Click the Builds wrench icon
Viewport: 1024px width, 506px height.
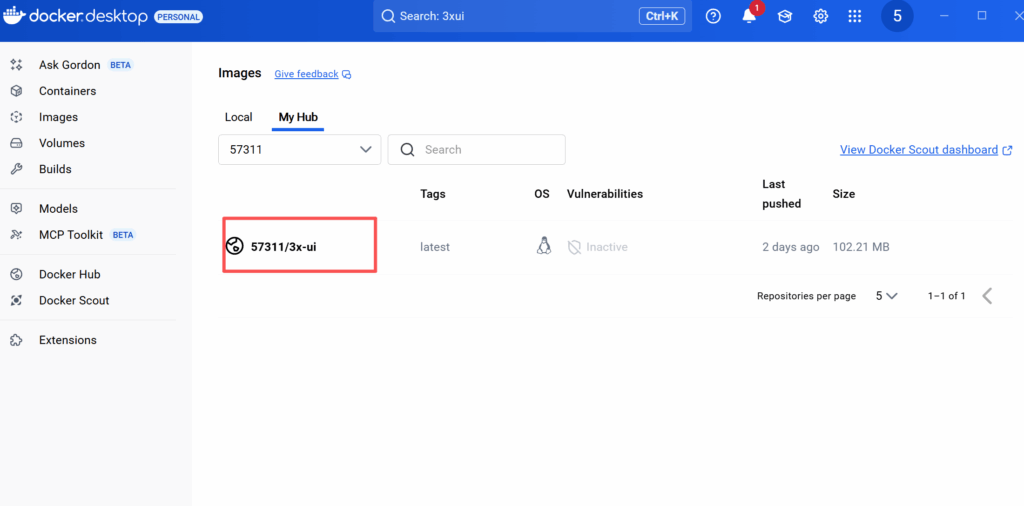click(17, 169)
